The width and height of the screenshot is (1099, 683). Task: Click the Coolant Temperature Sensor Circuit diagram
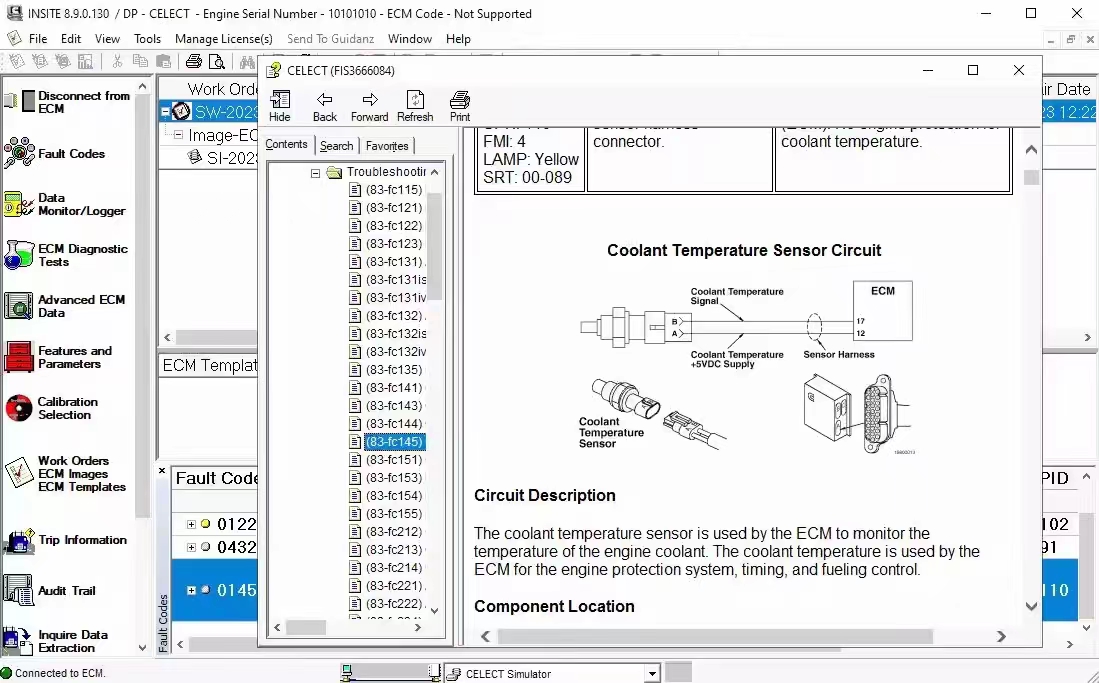[x=746, y=365]
